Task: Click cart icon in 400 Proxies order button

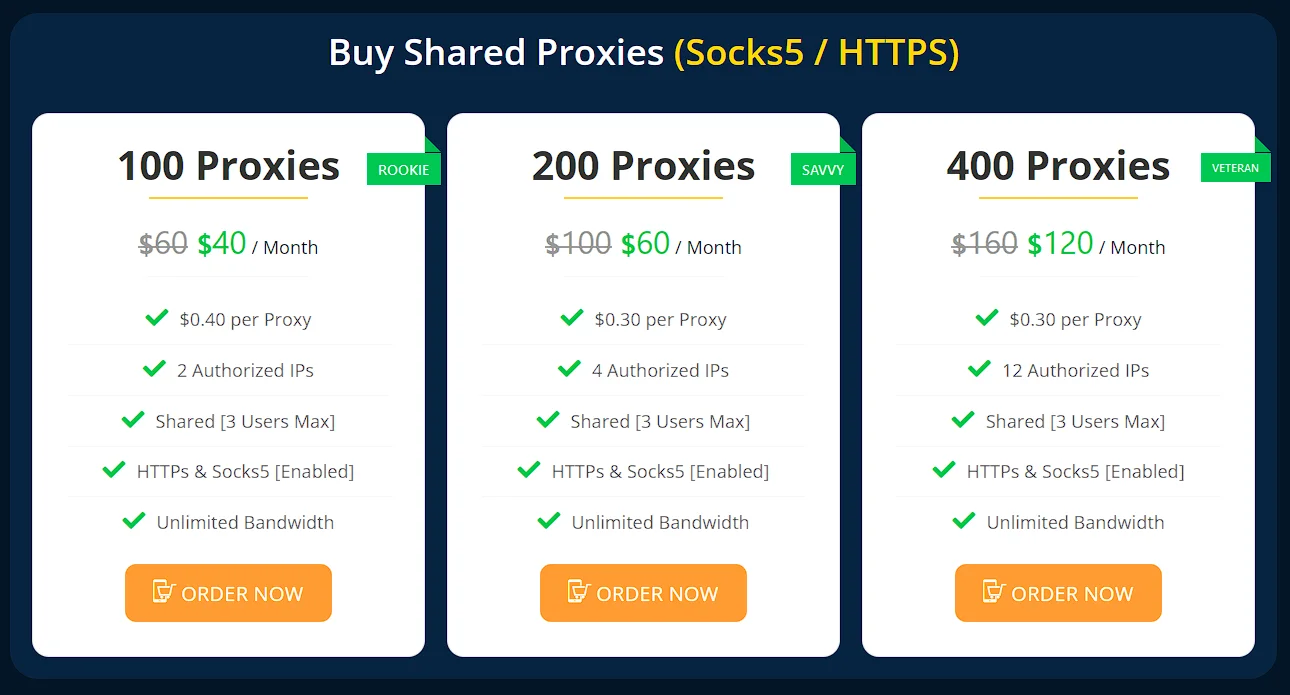Action: [994, 592]
